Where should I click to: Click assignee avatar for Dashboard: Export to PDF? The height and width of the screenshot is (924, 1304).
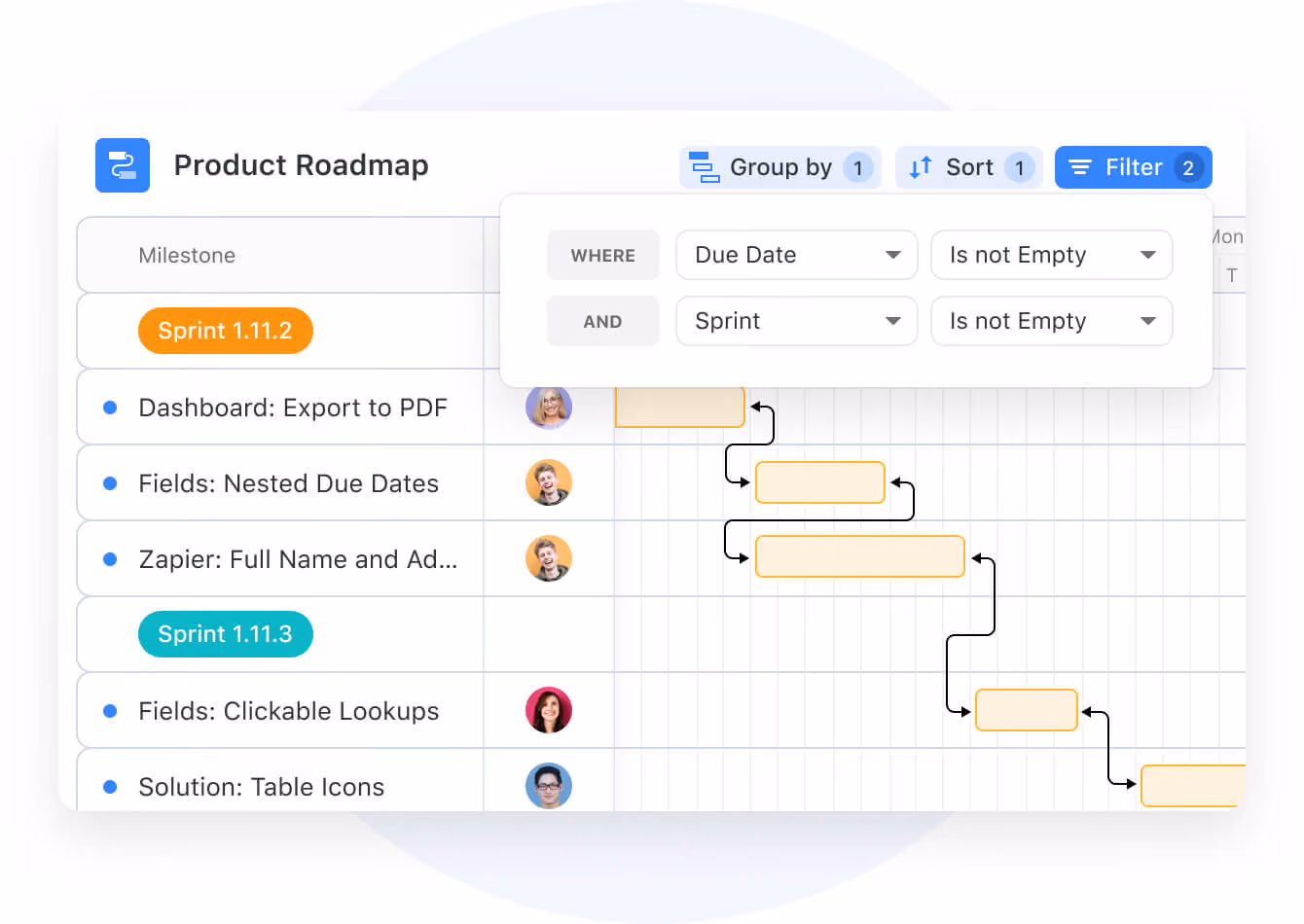(549, 407)
